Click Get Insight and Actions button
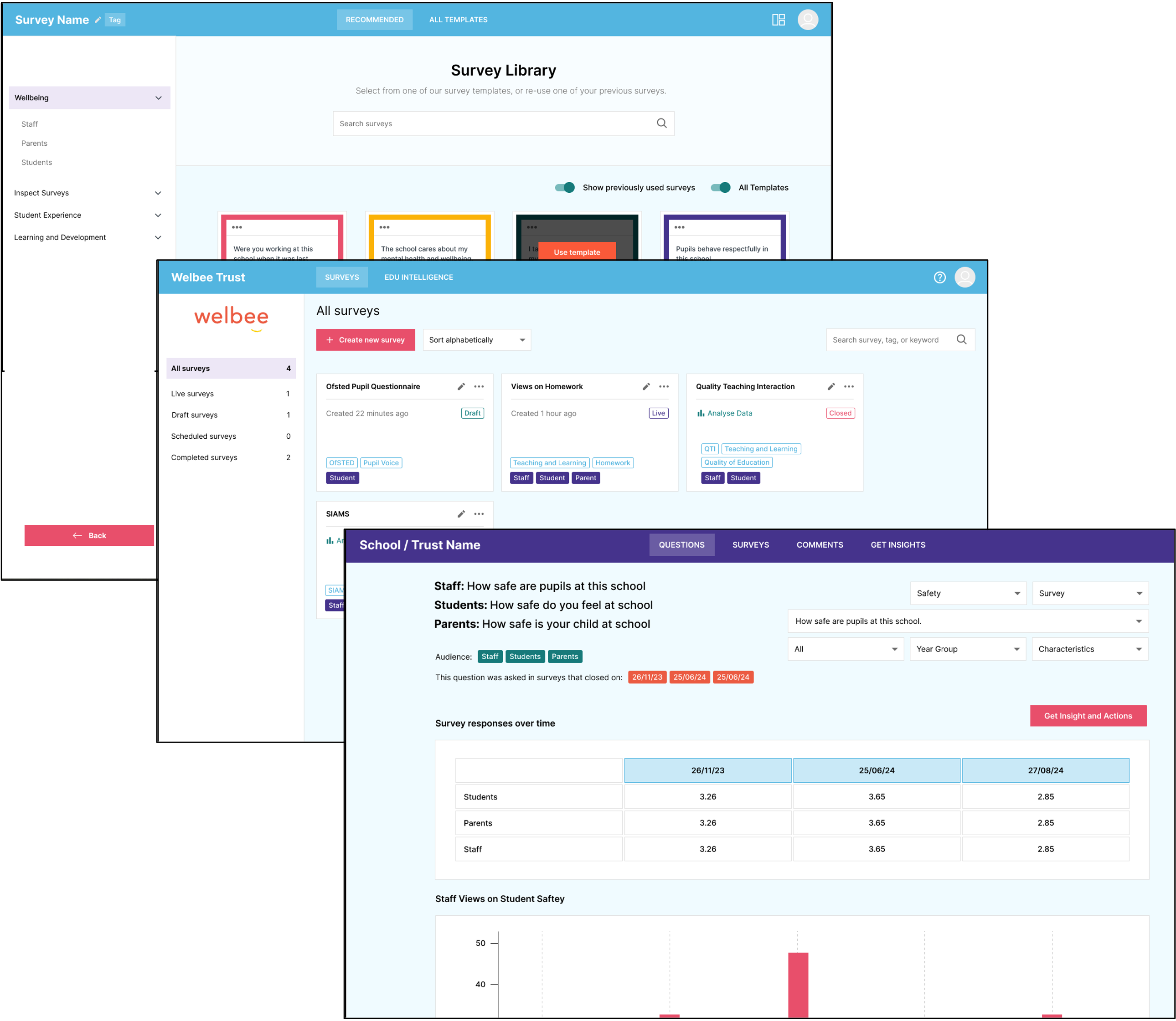This screenshot has height=1021, width=1176. (x=1088, y=716)
